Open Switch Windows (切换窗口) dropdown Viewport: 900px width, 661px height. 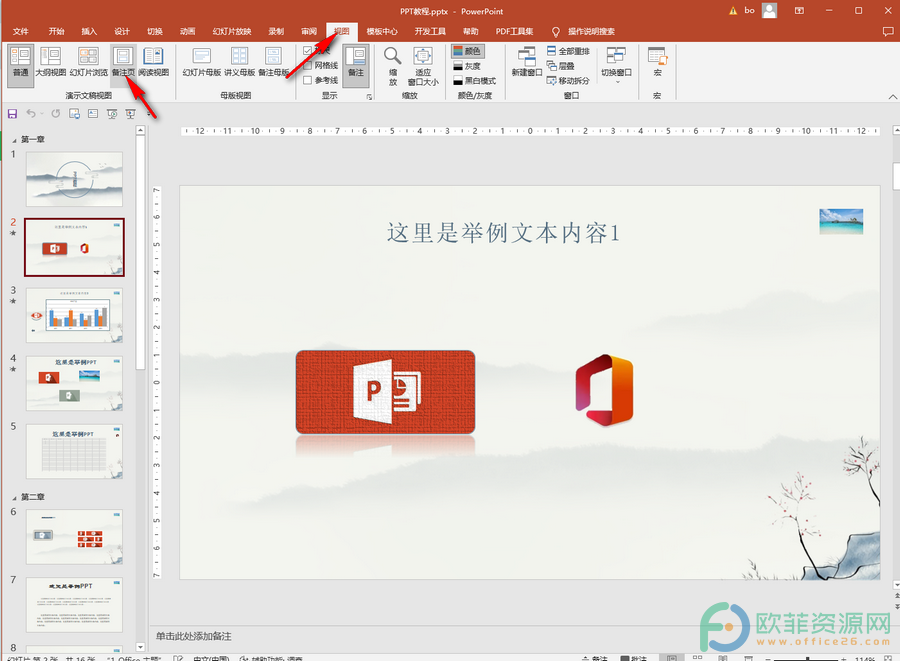tap(616, 65)
